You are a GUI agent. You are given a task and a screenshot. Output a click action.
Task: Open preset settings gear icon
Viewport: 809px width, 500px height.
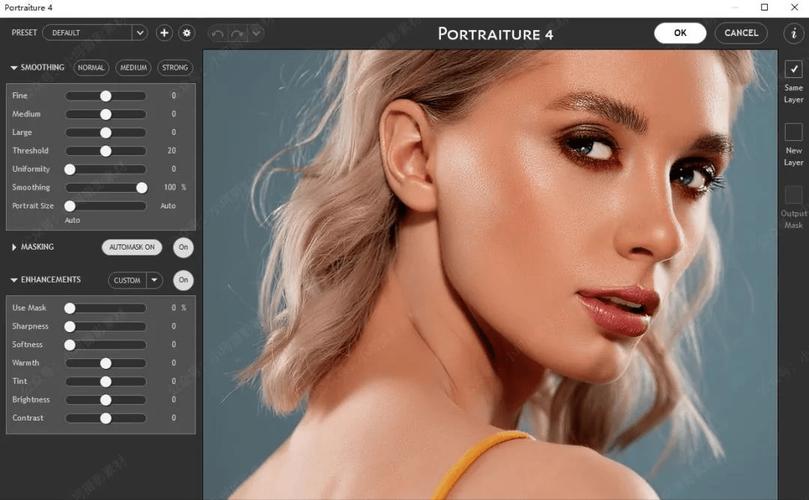[187, 33]
